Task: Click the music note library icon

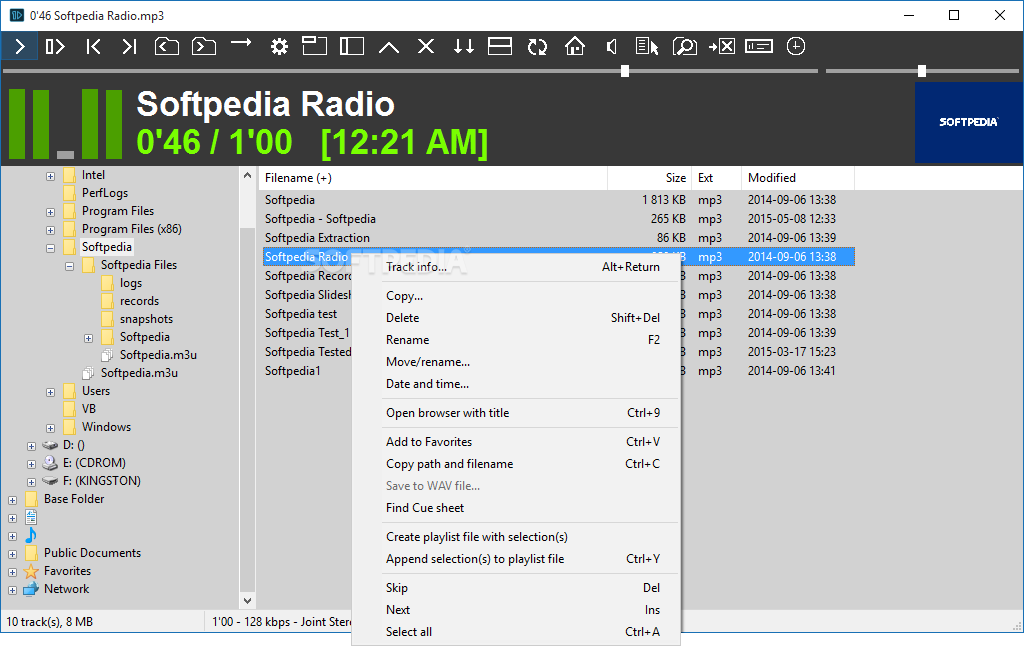Action: click(31, 535)
